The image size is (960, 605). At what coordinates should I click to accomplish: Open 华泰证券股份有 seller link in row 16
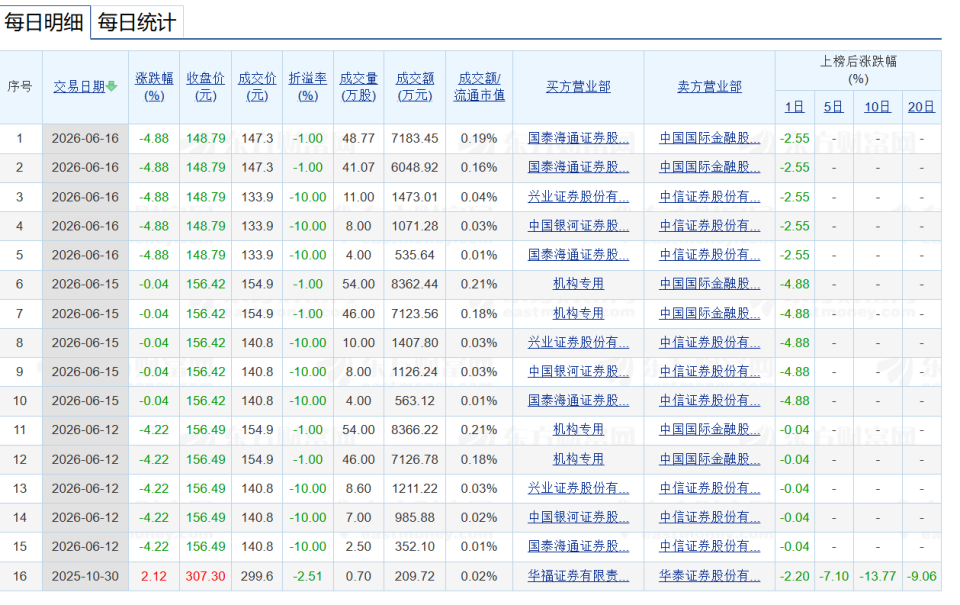tap(710, 576)
